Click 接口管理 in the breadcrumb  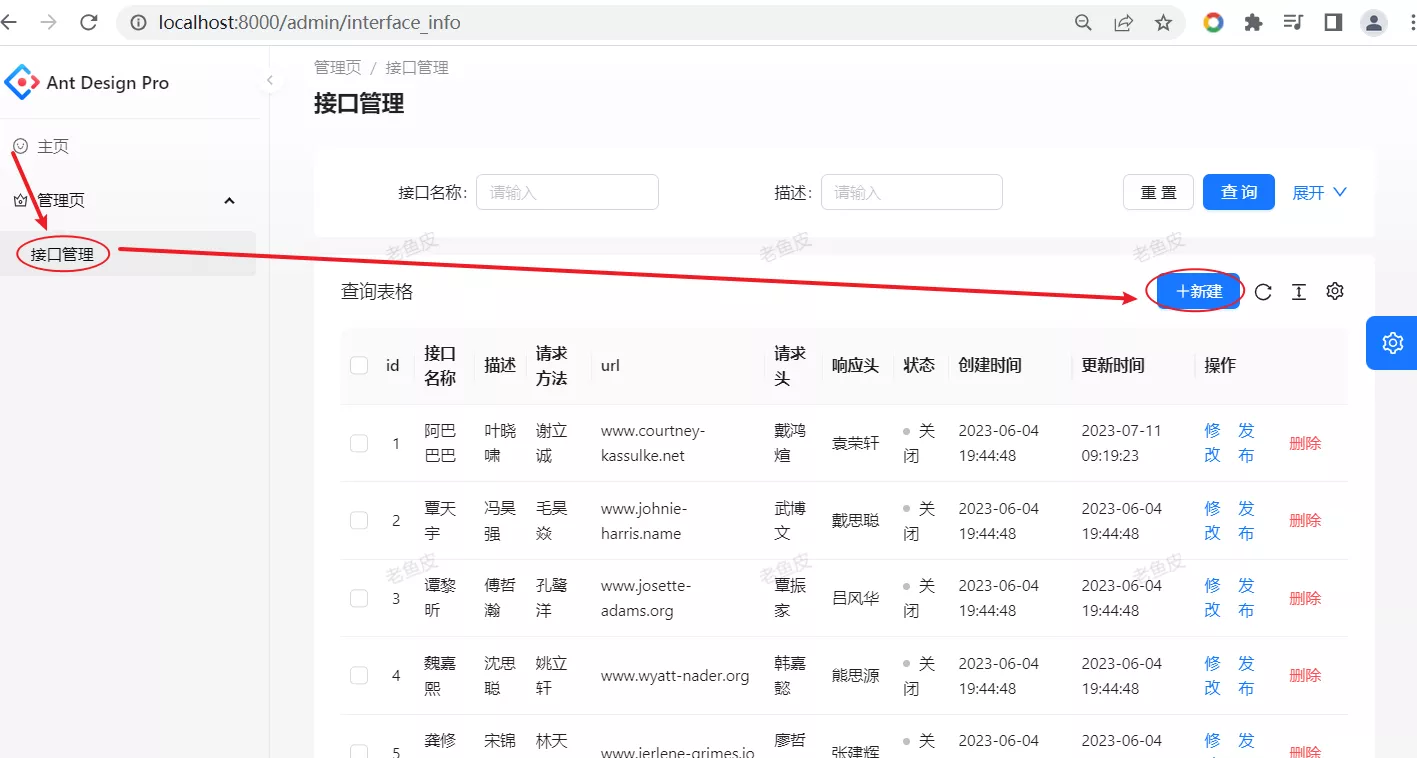417,67
